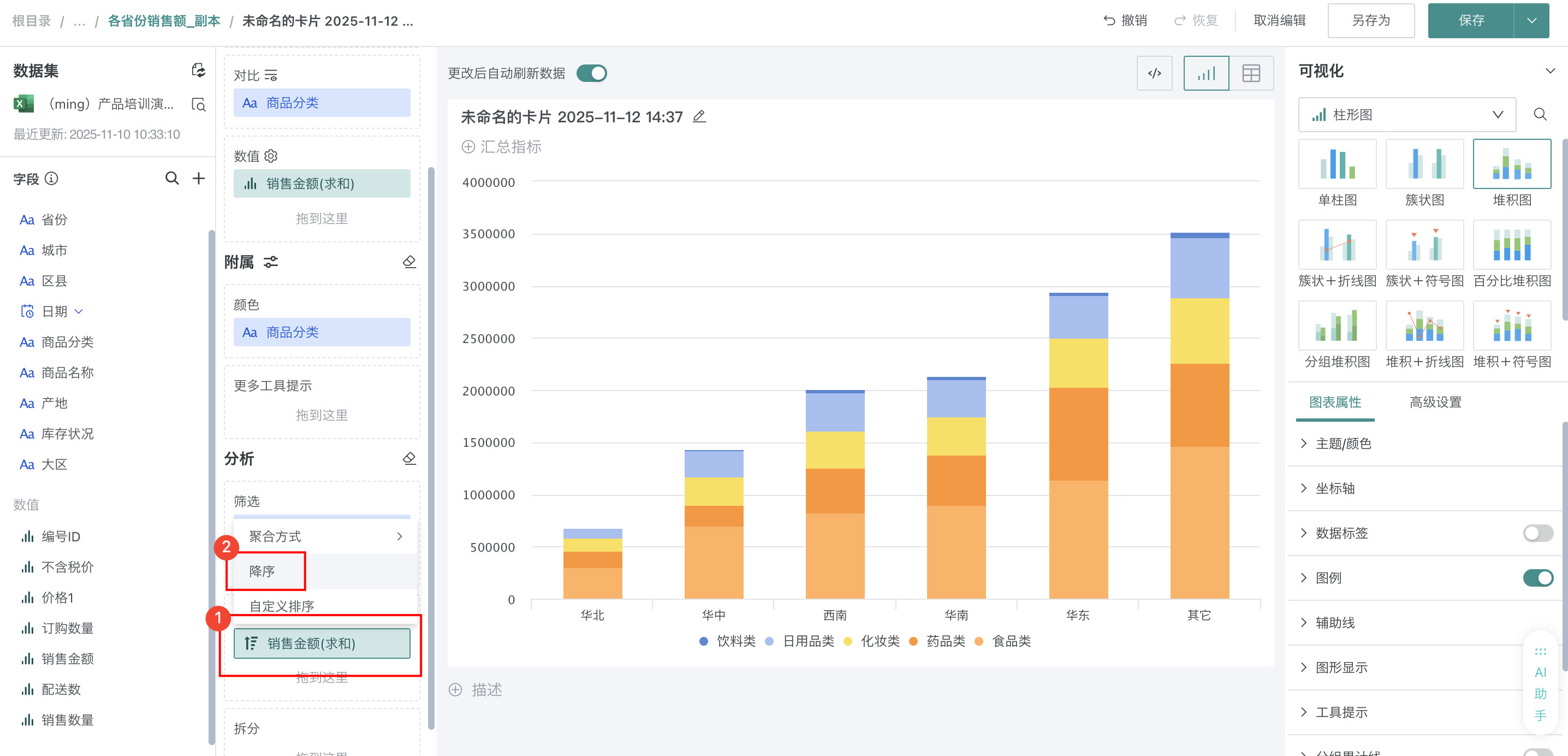Click eraser icon beside 附属 section

tap(409, 262)
